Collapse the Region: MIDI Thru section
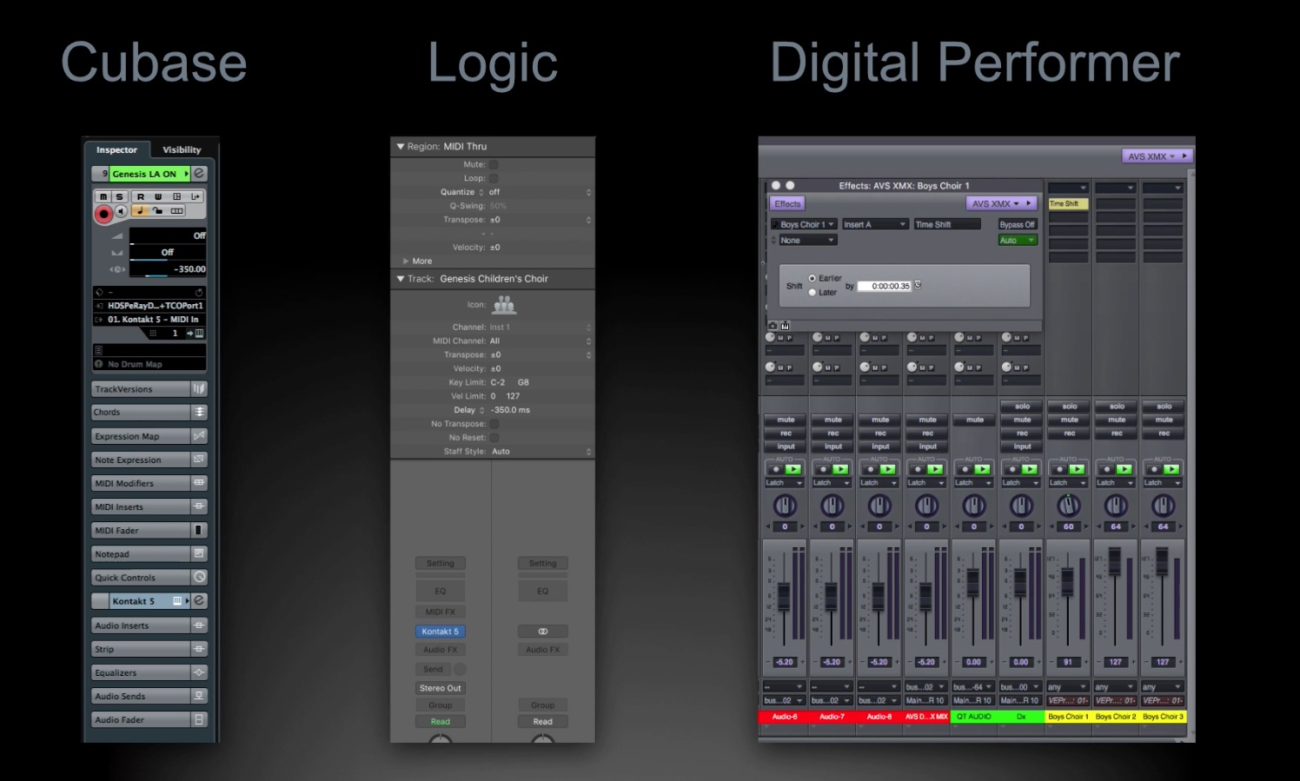Screen dimensions: 1300x781 401,147
